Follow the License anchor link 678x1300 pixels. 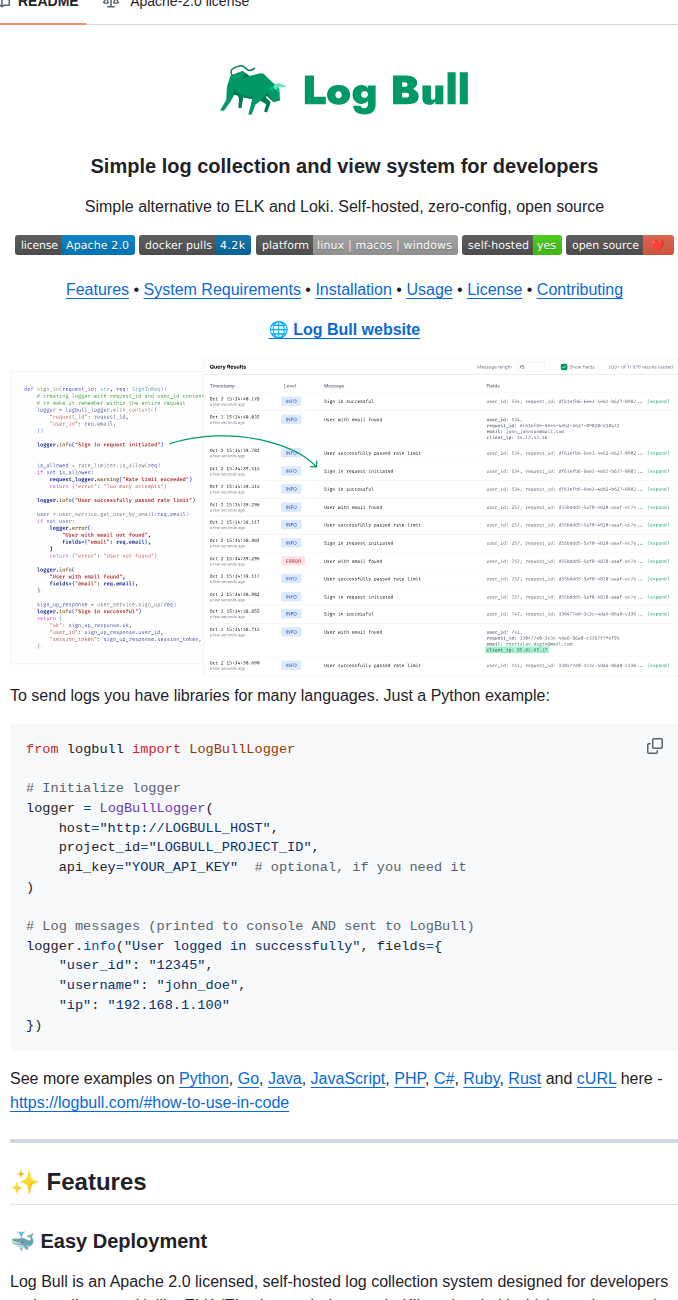coord(495,290)
